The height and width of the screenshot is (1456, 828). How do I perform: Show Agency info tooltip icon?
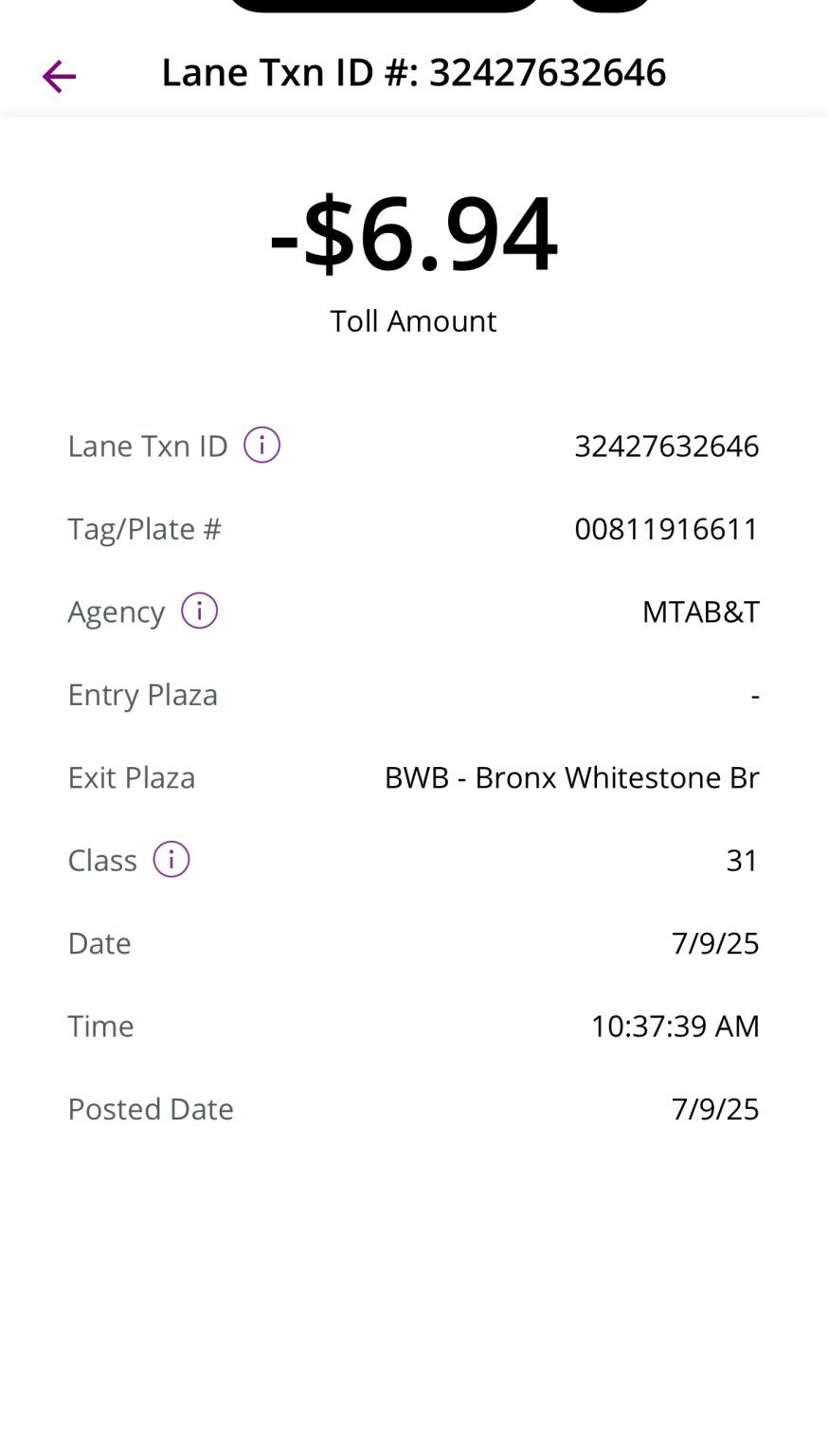point(199,610)
